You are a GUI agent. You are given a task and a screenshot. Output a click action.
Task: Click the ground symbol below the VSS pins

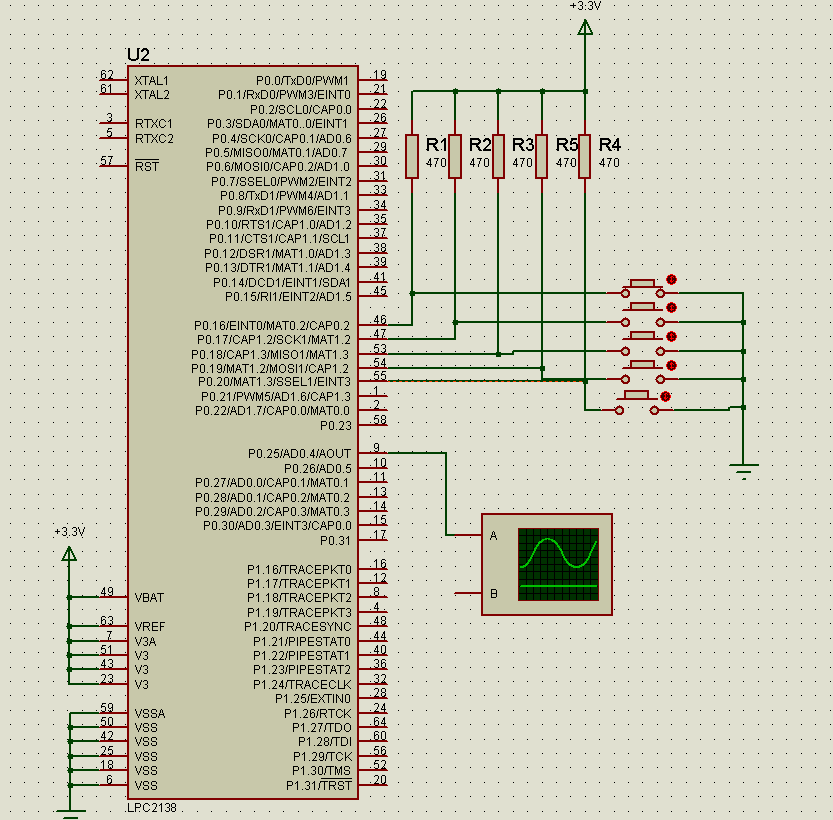click(x=70, y=813)
